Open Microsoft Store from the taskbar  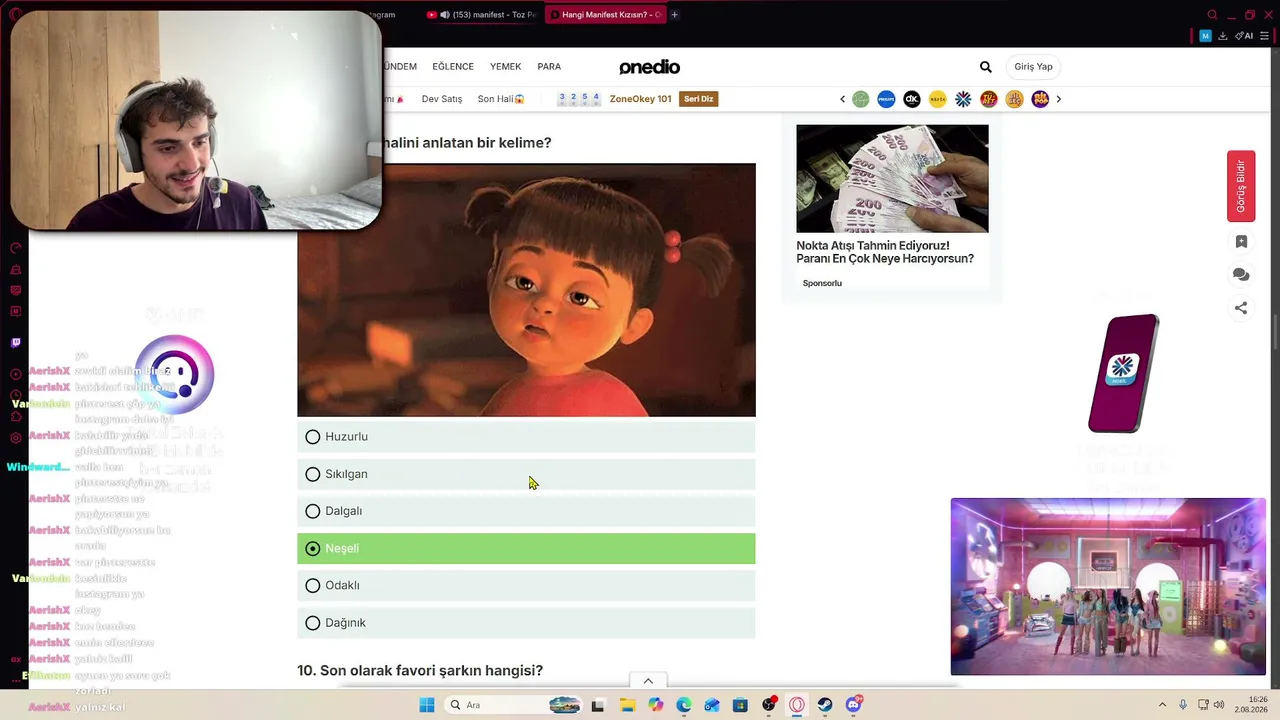740,705
